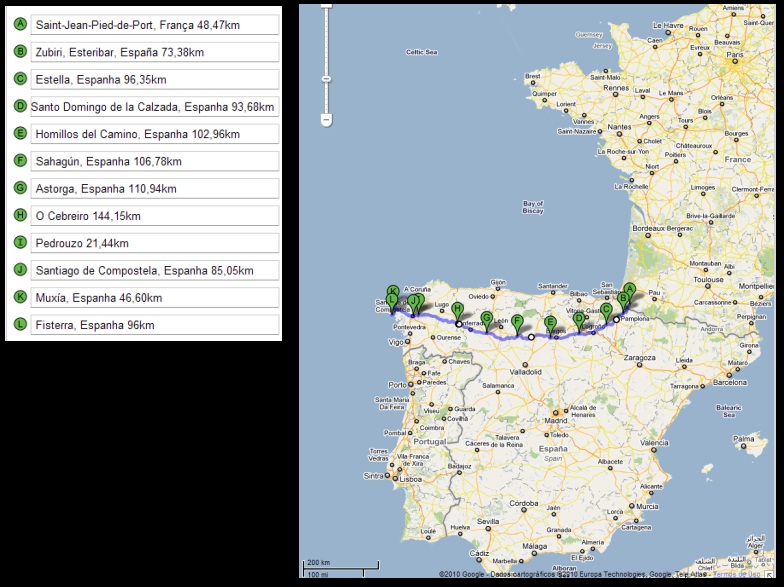Click the green H icon beside O Cebreiro
This screenshot has height=587, width=784.
[x=21, y=215]
